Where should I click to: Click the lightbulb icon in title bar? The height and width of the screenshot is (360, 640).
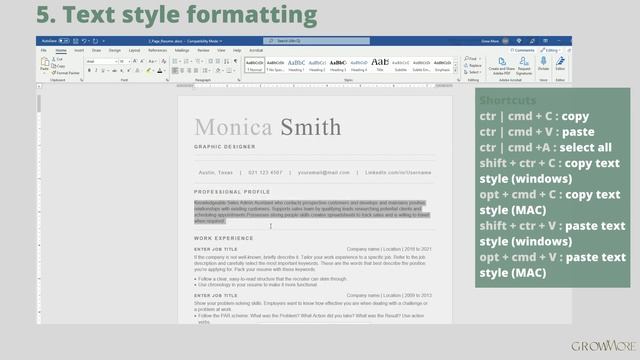pos(519,41)
